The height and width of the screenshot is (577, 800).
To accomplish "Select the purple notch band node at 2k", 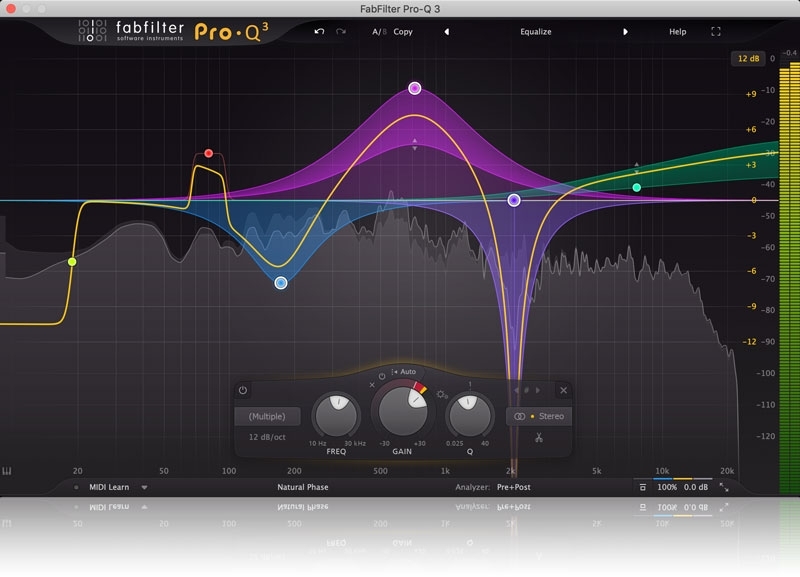I will 514,200.
